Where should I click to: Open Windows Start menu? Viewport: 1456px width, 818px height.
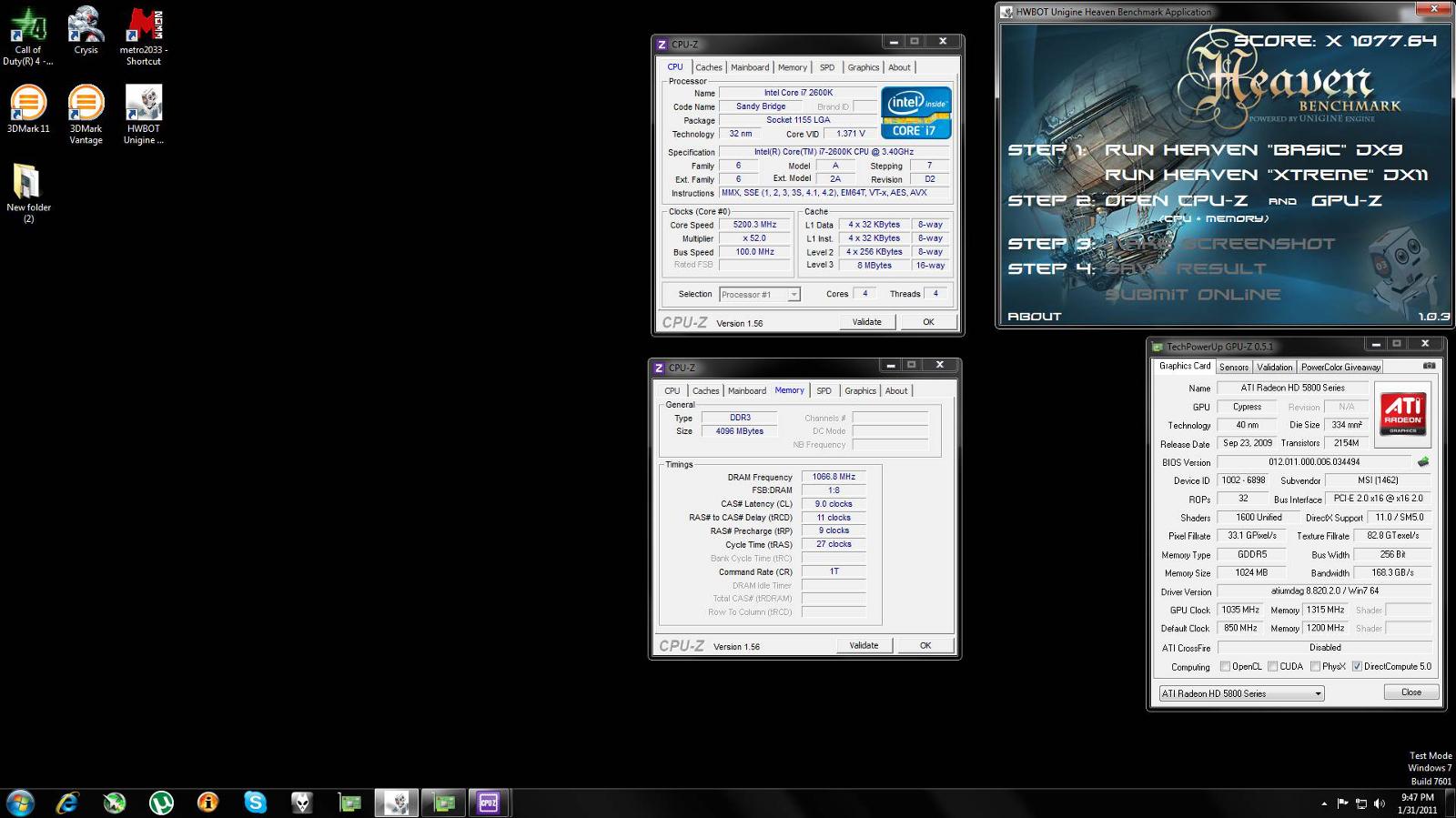[20, 803]
